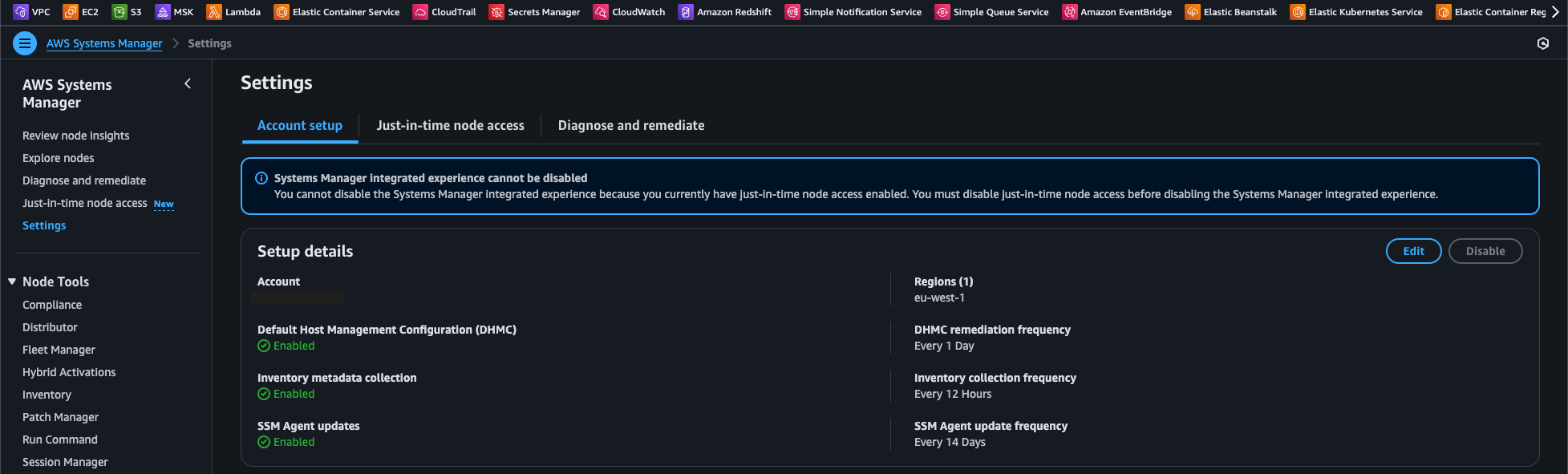Open the VPC service shortcut icon
This screenshot has height=474, width=1568.
21,12
